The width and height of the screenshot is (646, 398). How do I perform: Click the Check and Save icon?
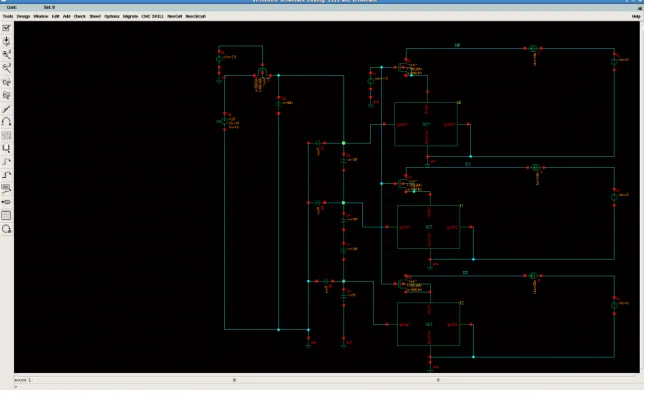pyautogui.click(x=6, y=28)
